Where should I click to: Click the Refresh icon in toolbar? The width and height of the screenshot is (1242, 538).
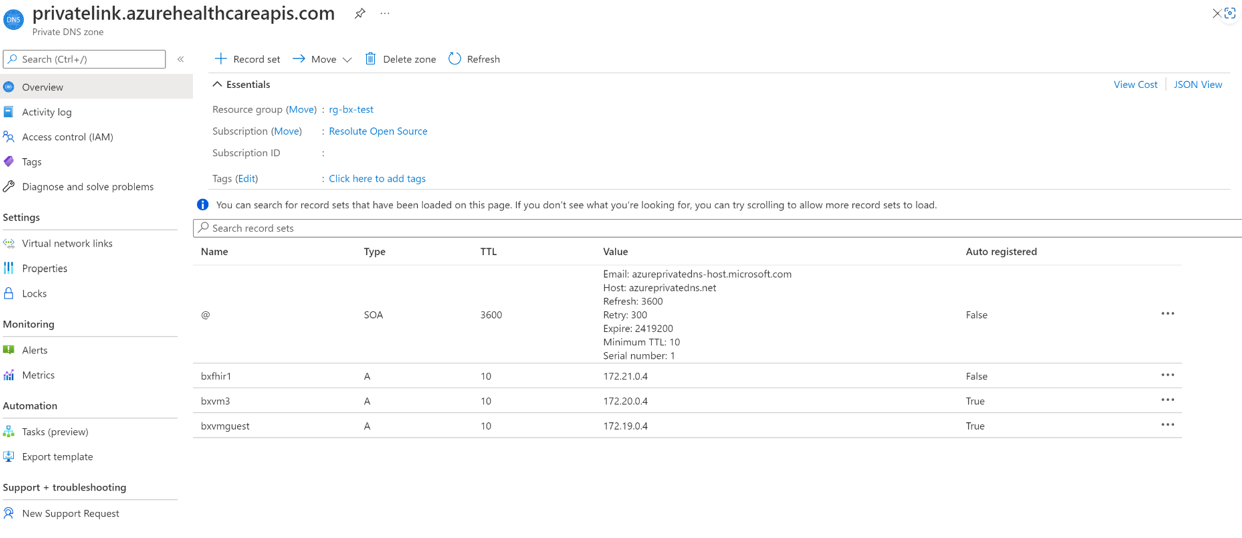[455, 59]
